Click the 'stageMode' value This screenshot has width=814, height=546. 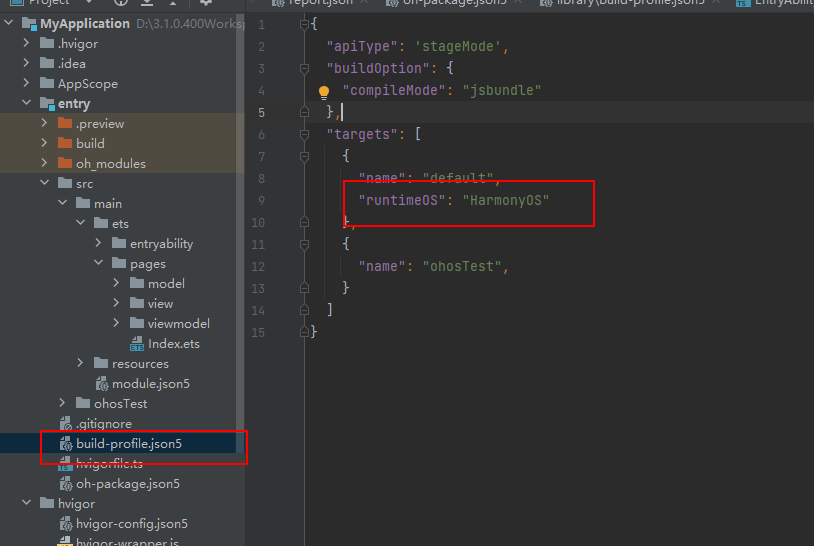coord(458,47)
